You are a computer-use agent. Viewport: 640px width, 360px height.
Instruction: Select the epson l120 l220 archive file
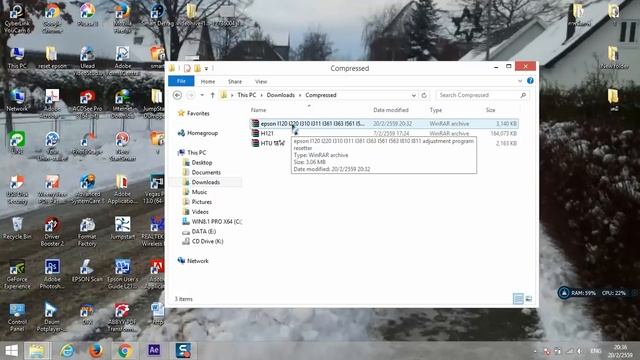pyautogui.click(x=384, y=123)
